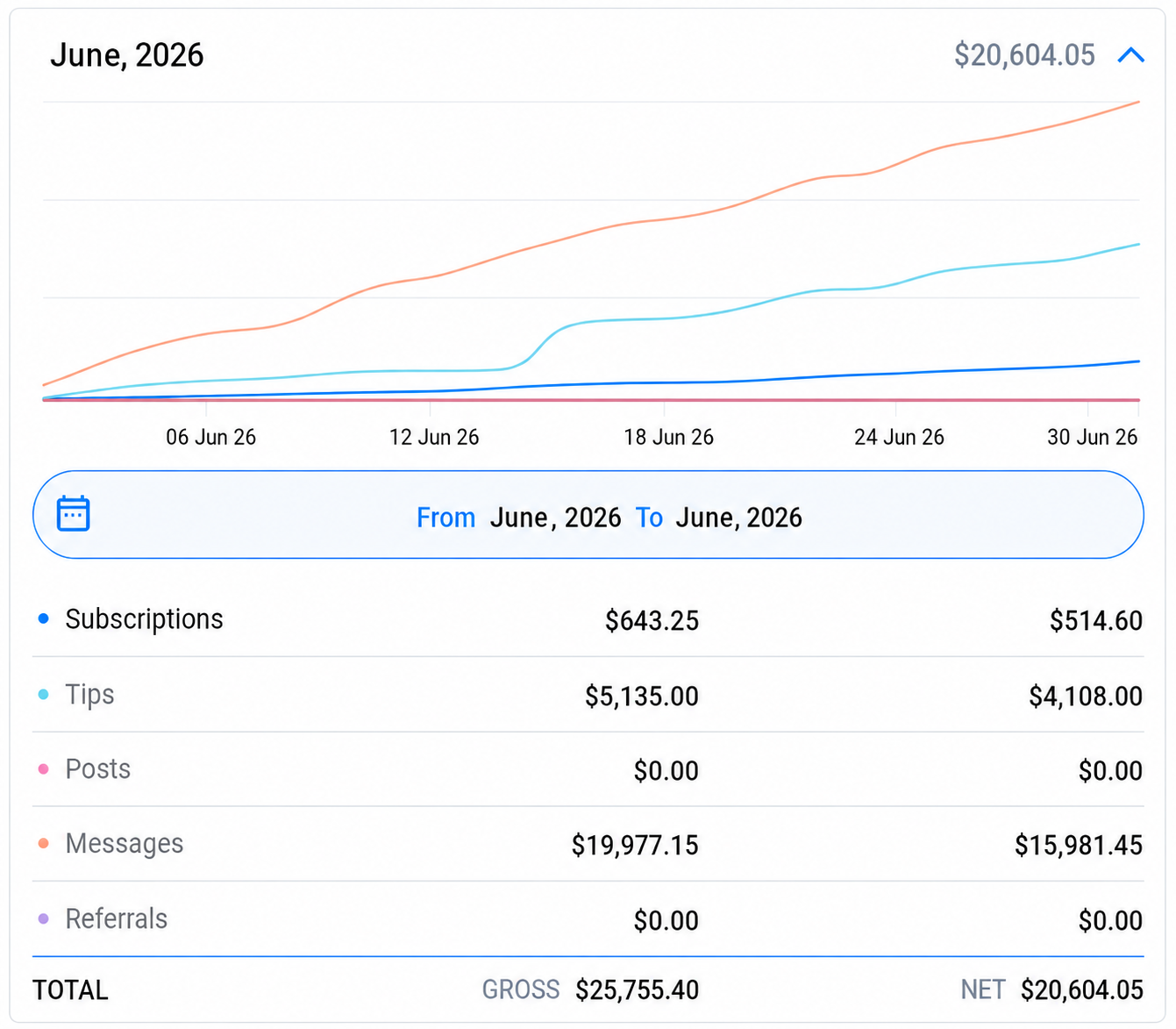Screen dimensions: 1176x1029
Task: Toggle the Messages legend dot
Action: click(x=44, y=844)
